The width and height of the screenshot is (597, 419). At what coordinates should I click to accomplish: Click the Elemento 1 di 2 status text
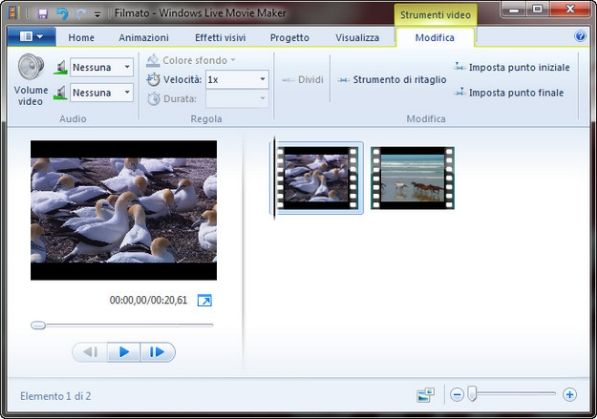(x=56, y=396)
